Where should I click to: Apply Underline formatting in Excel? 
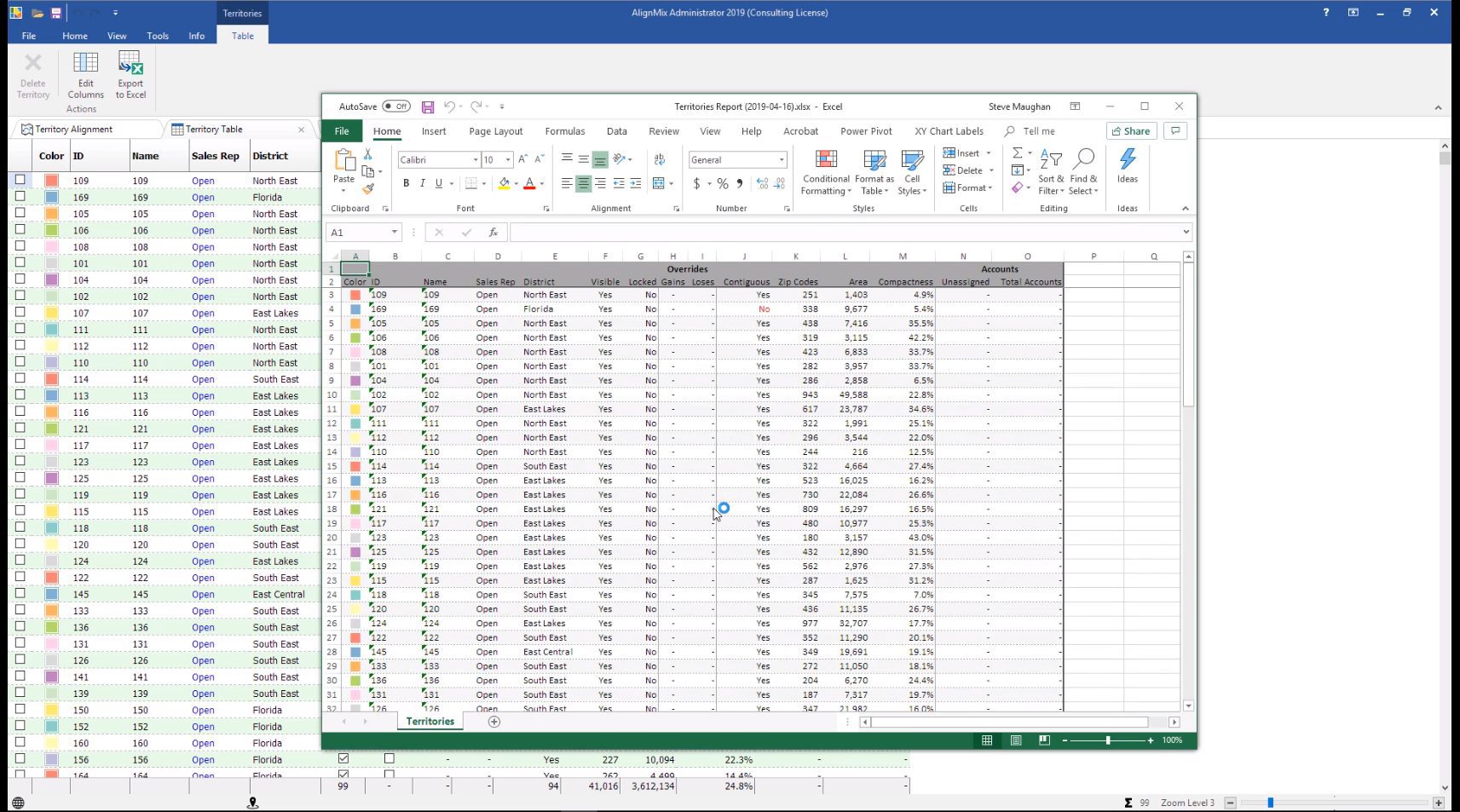coord(439,183)
